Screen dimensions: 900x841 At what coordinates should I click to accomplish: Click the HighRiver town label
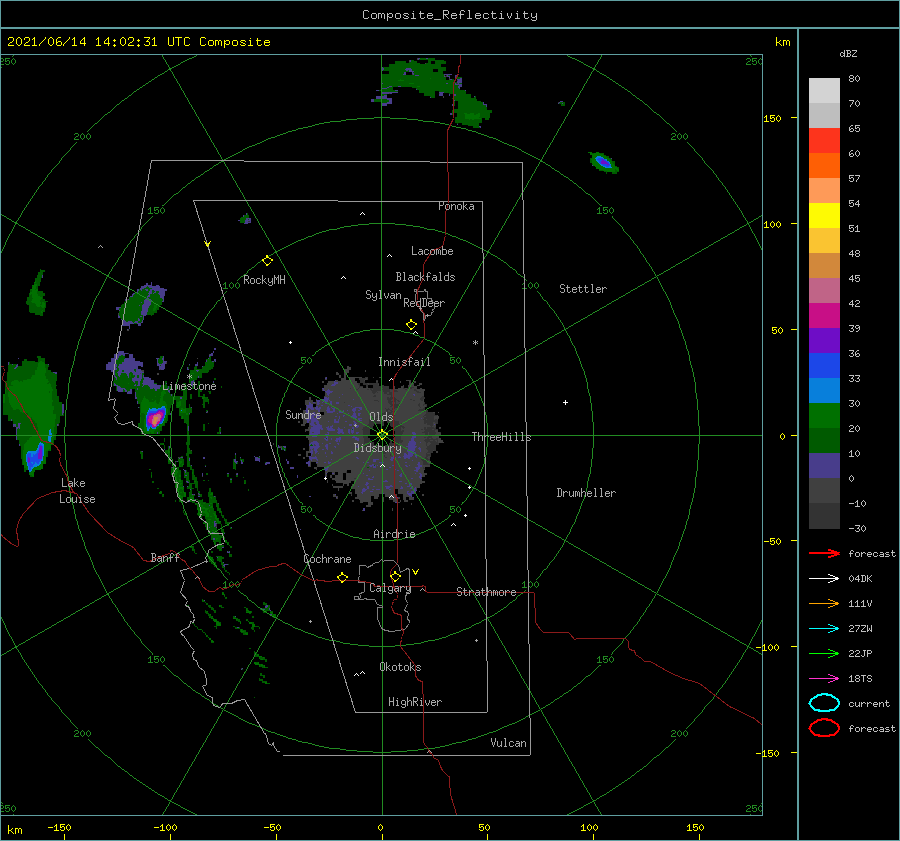coord(415,702)
